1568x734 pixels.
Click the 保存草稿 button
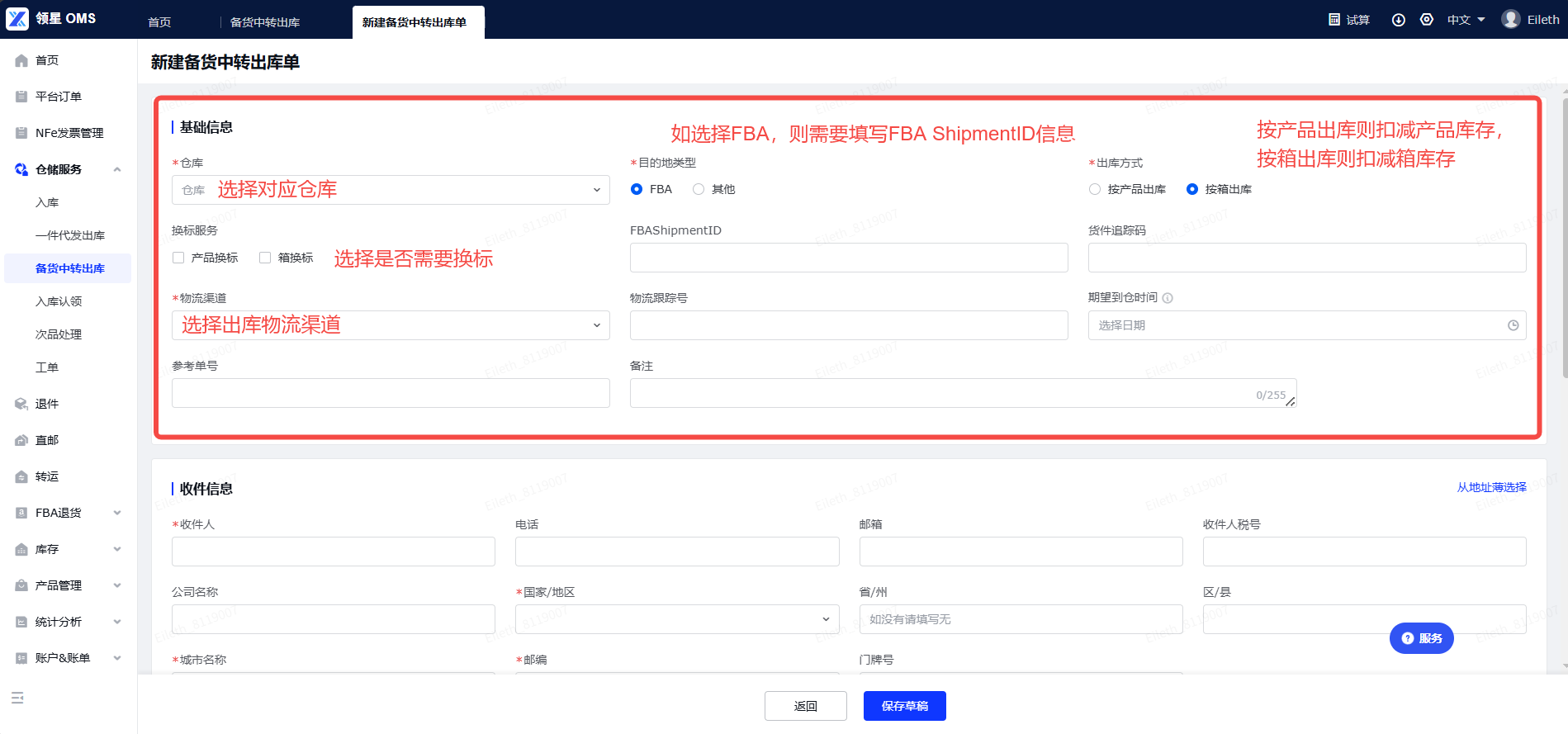point(905,706)
